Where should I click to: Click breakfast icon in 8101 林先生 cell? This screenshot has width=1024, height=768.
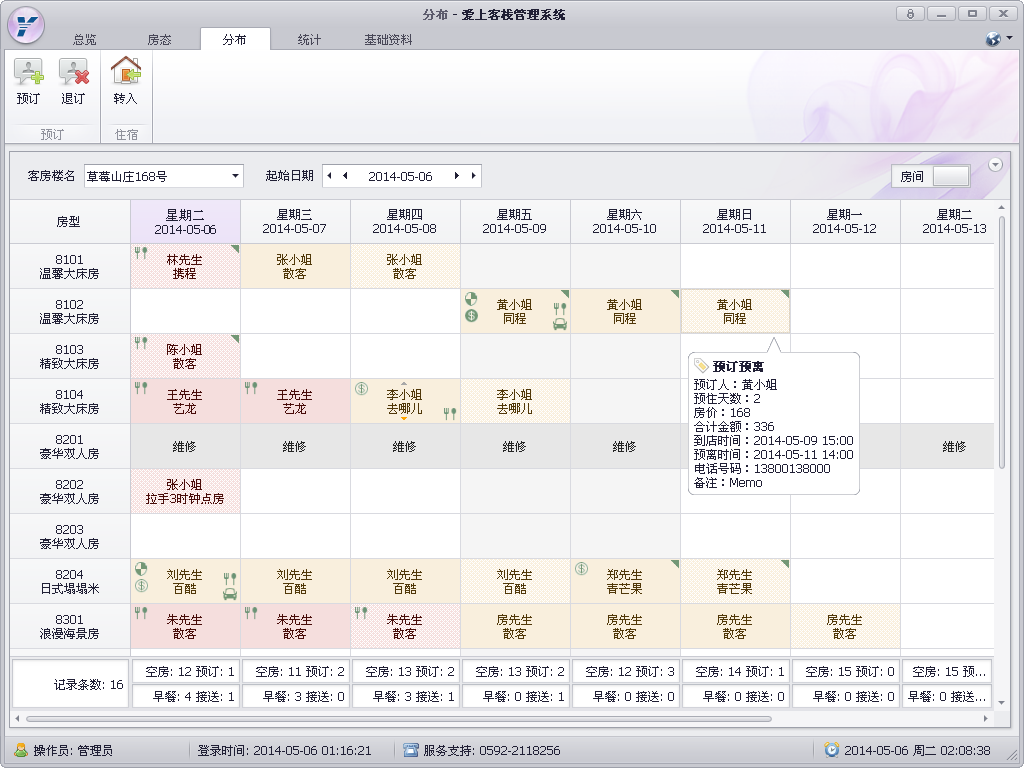point(141,254)
